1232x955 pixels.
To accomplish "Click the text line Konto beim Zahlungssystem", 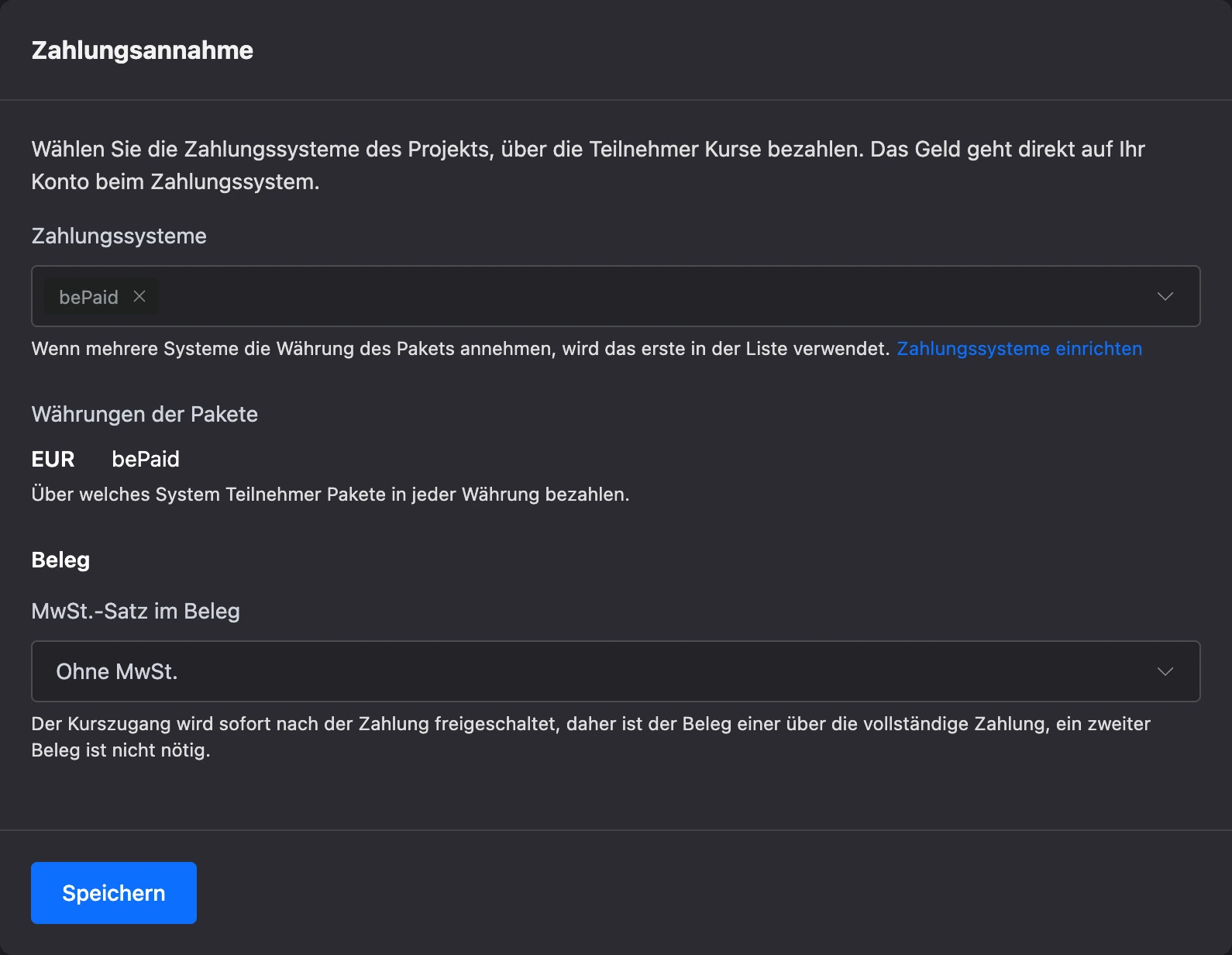I will (x=175, y=182).
